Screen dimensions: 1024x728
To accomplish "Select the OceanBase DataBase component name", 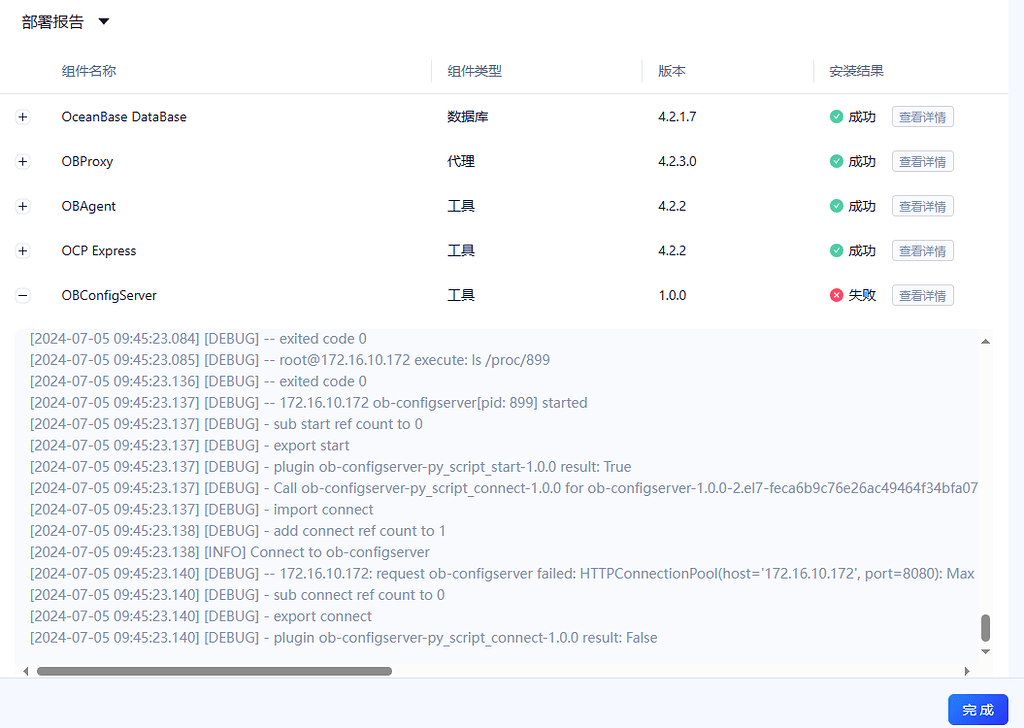I will click(x=124, y=117).
